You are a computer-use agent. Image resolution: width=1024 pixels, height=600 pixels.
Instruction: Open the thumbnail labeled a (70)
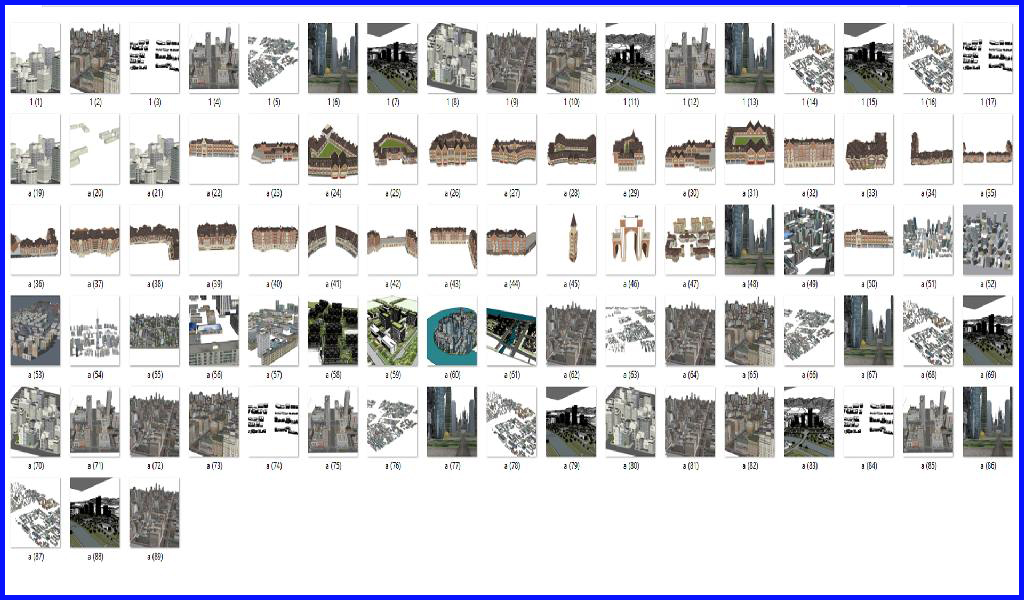(35, 422)
